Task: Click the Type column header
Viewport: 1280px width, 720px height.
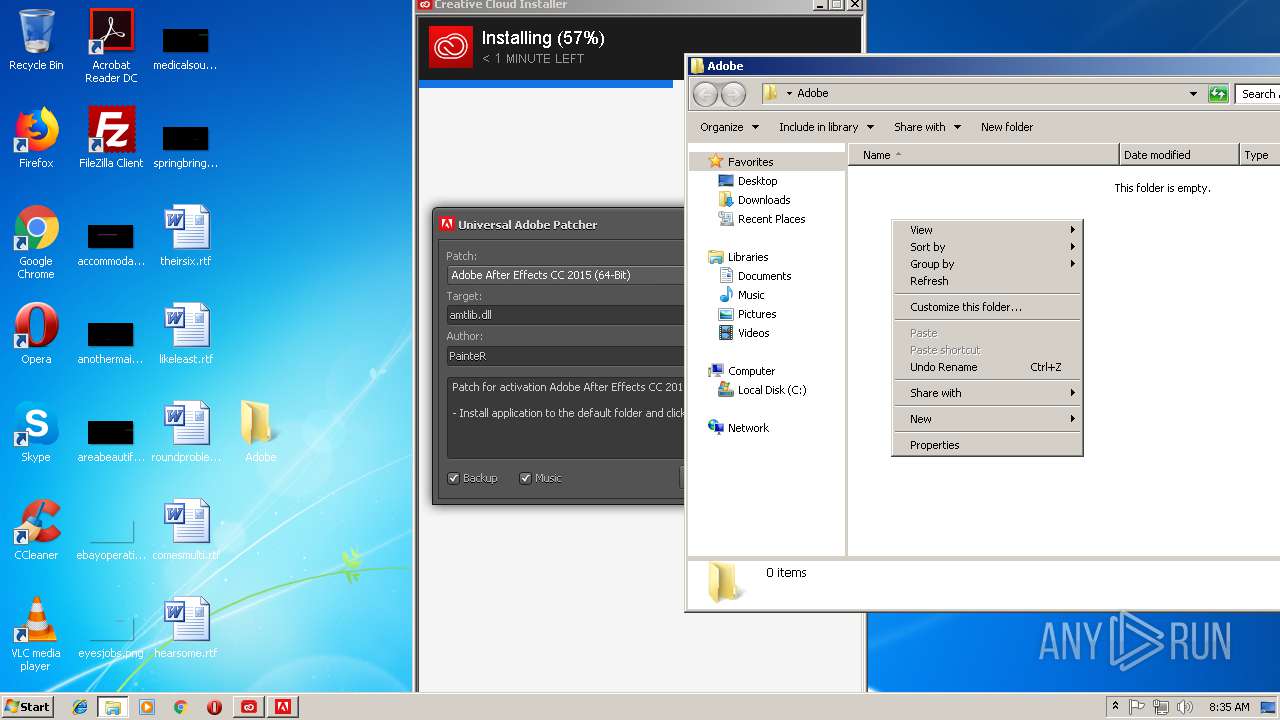Action: click(x=1259, y=155)
